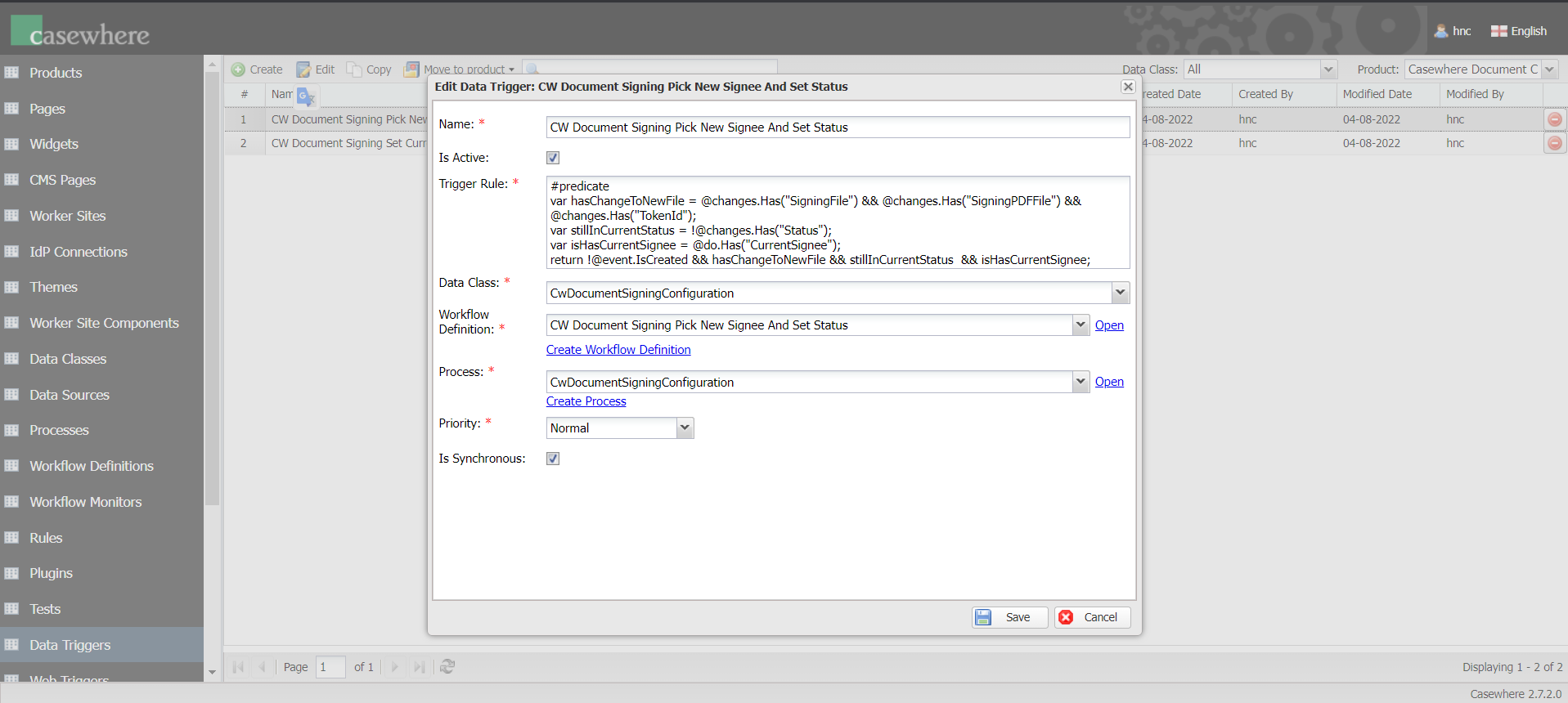Screen dimensions: 1568x703
Task: Open link beside Process field
Action: point(1109,382)
